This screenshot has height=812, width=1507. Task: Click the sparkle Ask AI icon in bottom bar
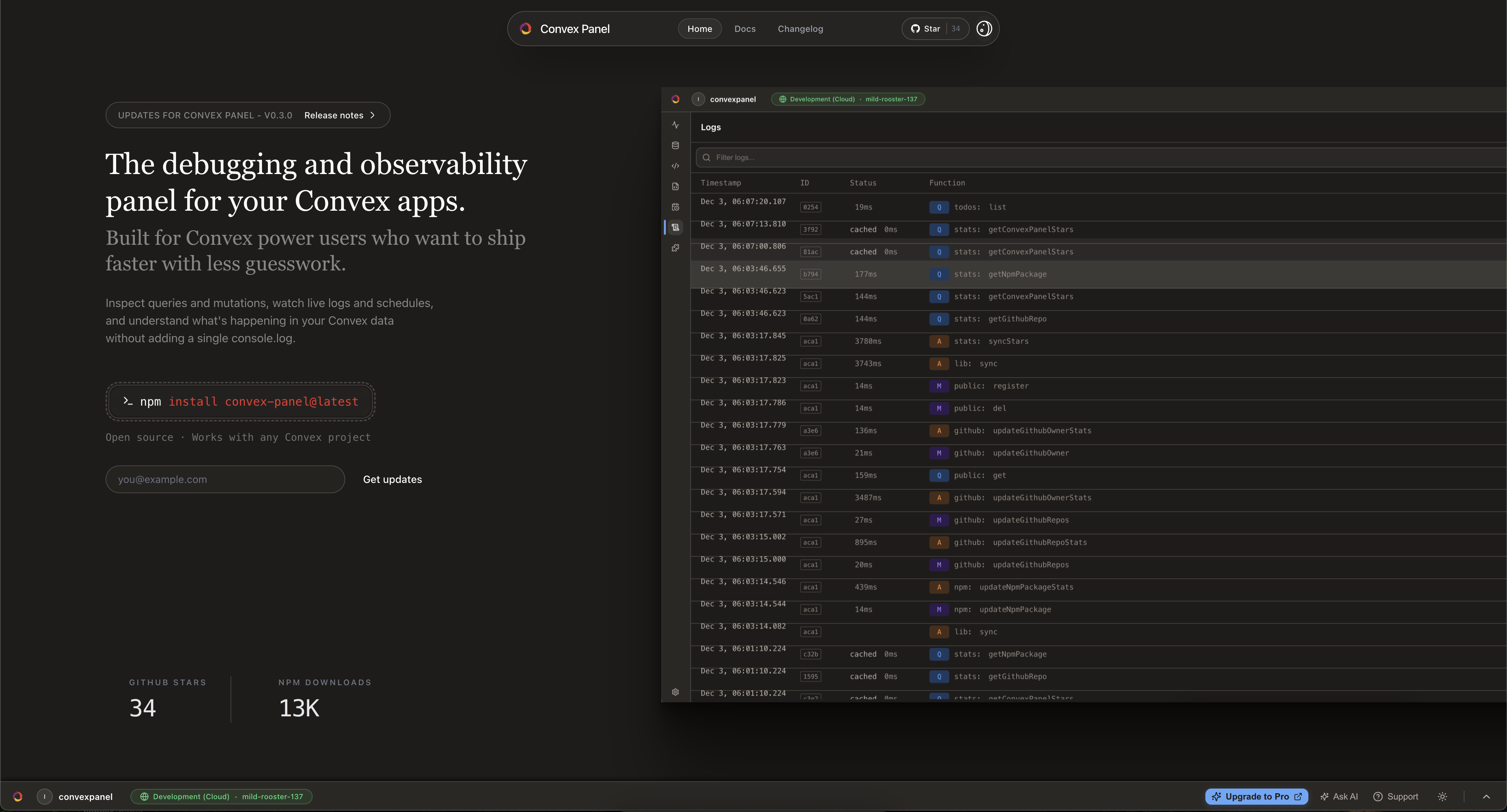point(1325,796)
